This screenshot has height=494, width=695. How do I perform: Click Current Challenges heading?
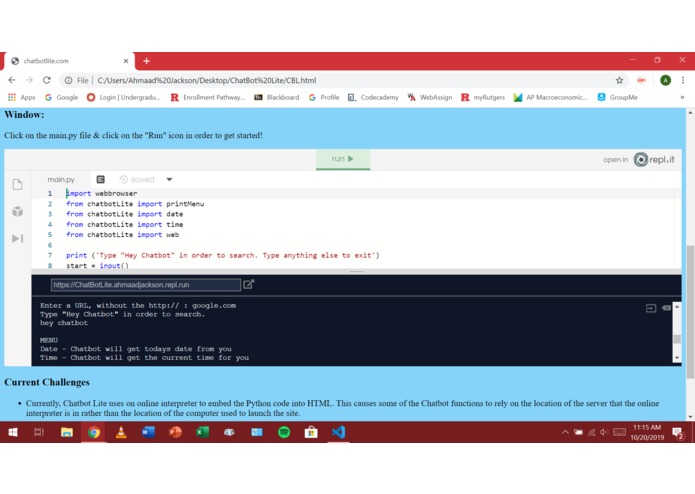(47, 382)
